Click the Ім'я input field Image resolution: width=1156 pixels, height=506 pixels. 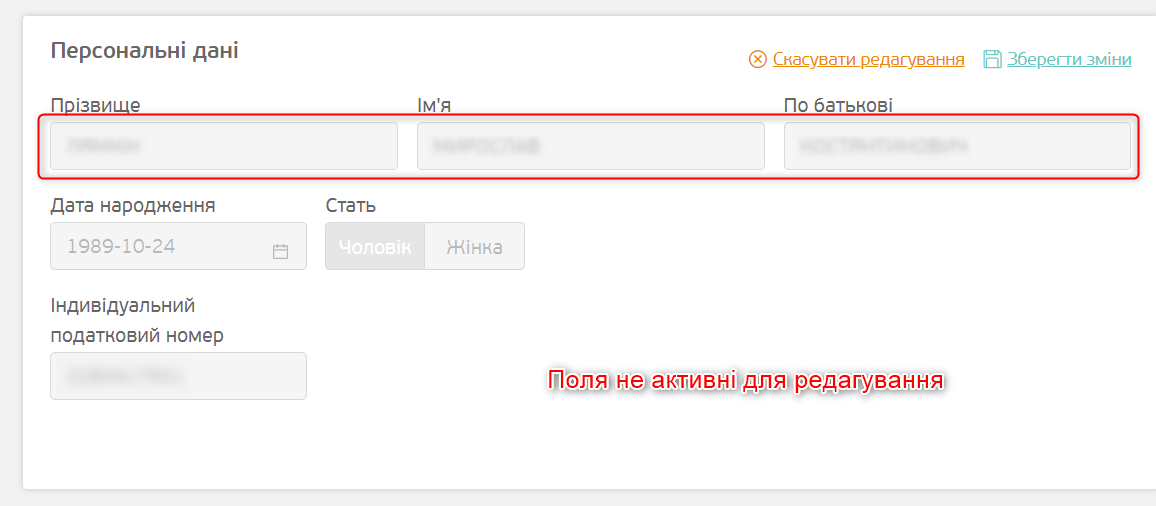tap(590, 146)
